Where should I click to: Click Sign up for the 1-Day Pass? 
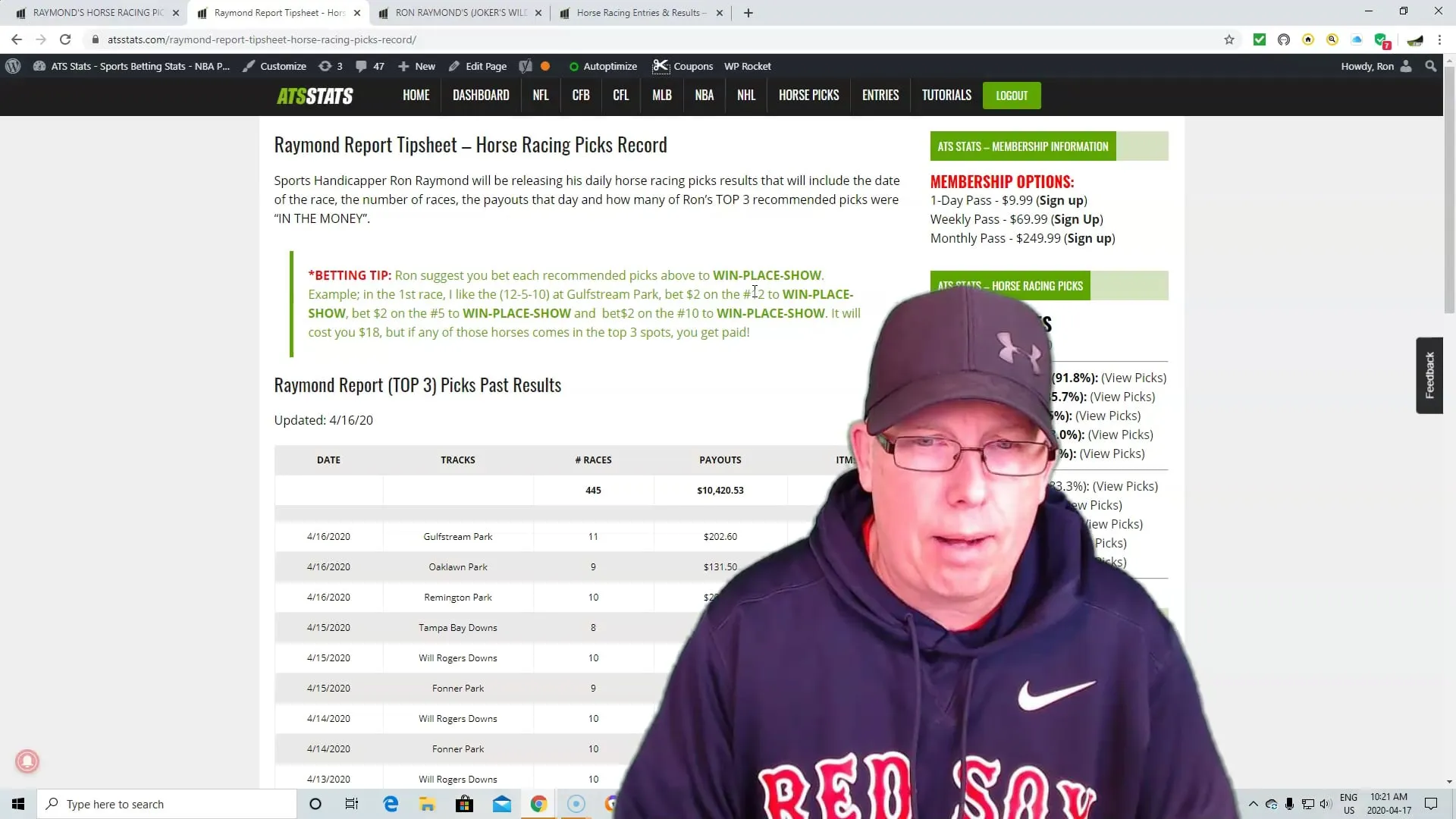(x=1062, y=200)
